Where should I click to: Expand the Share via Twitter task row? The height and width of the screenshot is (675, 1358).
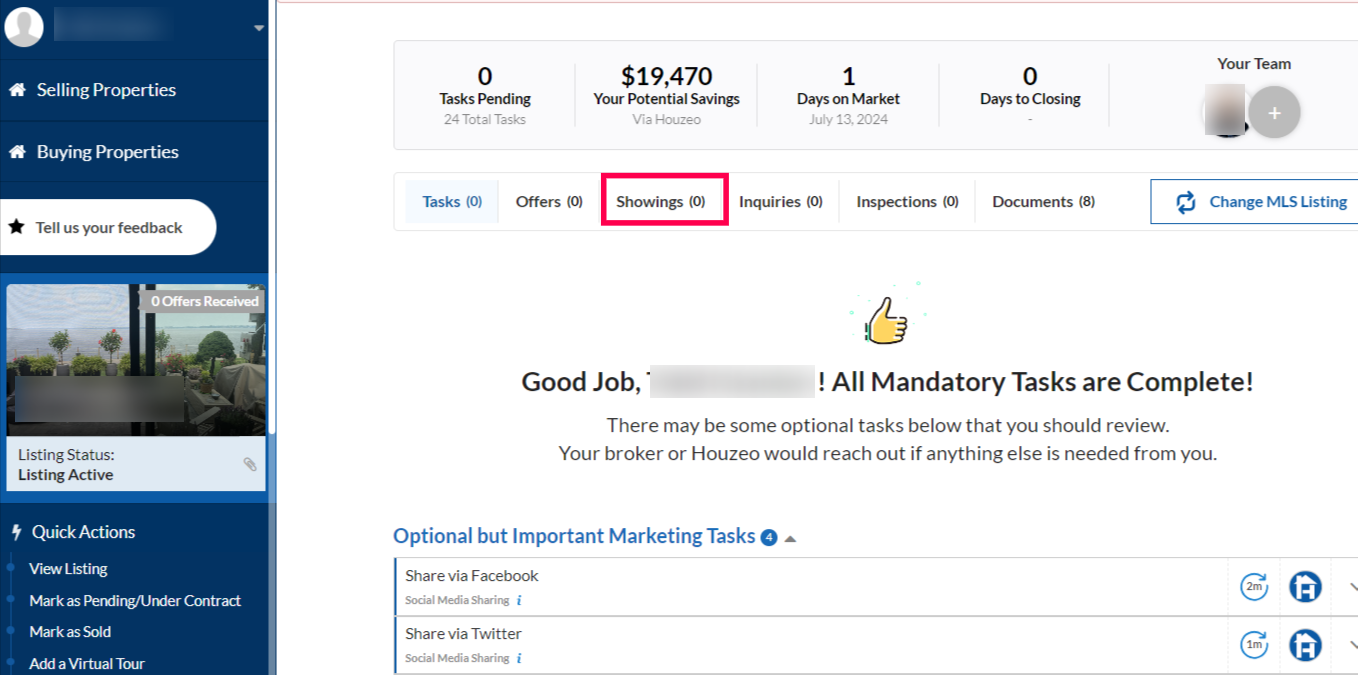1352,645
